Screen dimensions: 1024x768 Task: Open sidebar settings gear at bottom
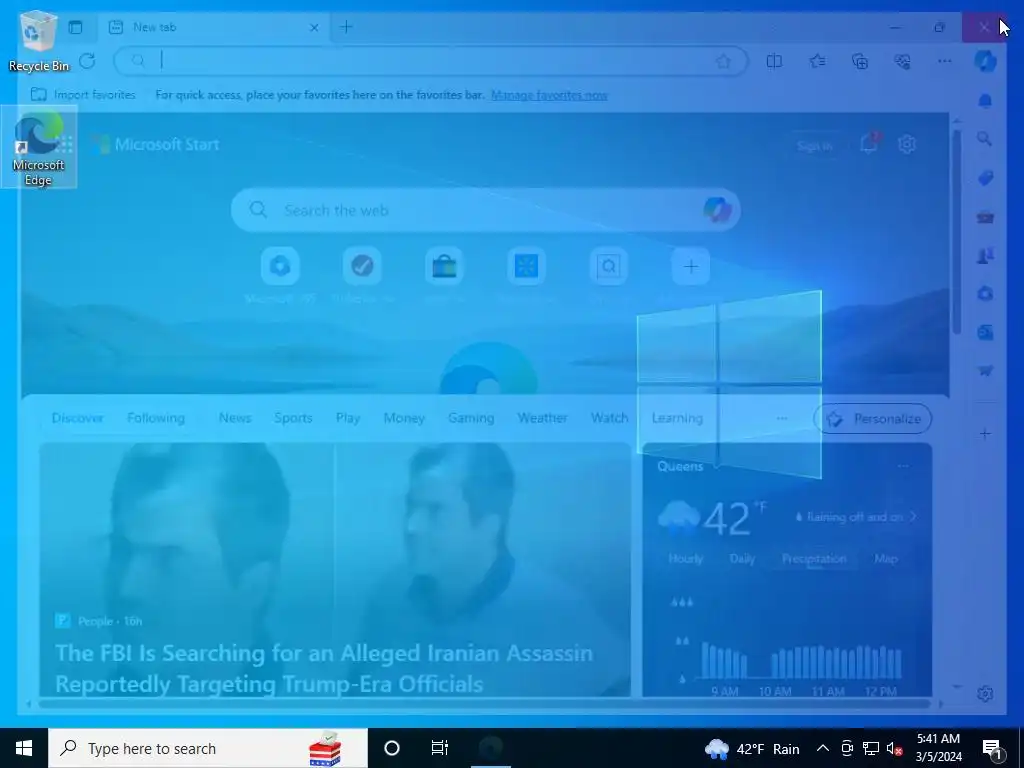985,694
